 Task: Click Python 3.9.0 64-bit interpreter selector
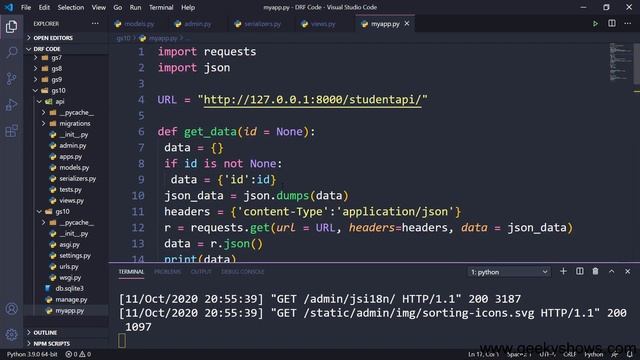point(32,354)
